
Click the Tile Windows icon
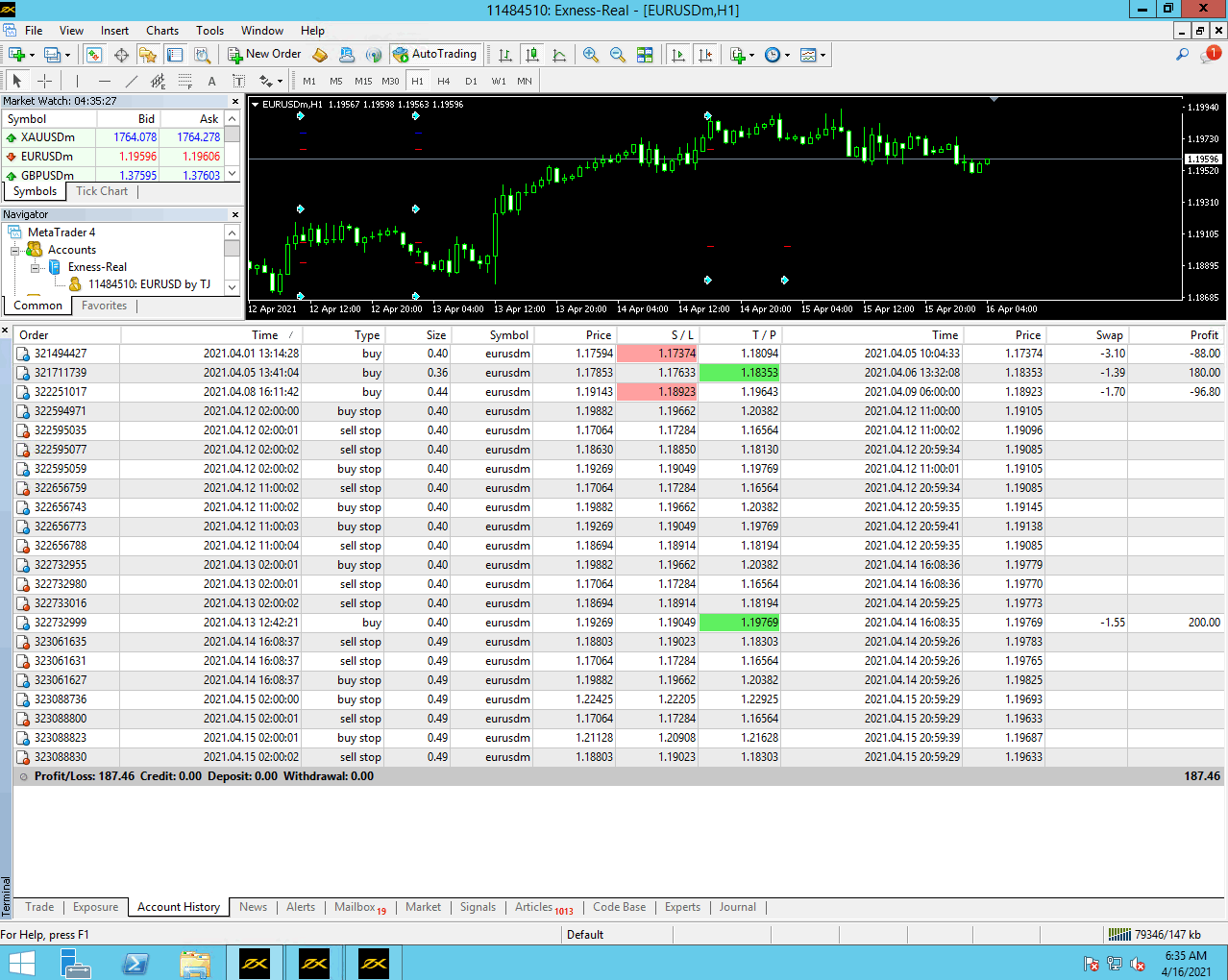coord(645,55)
